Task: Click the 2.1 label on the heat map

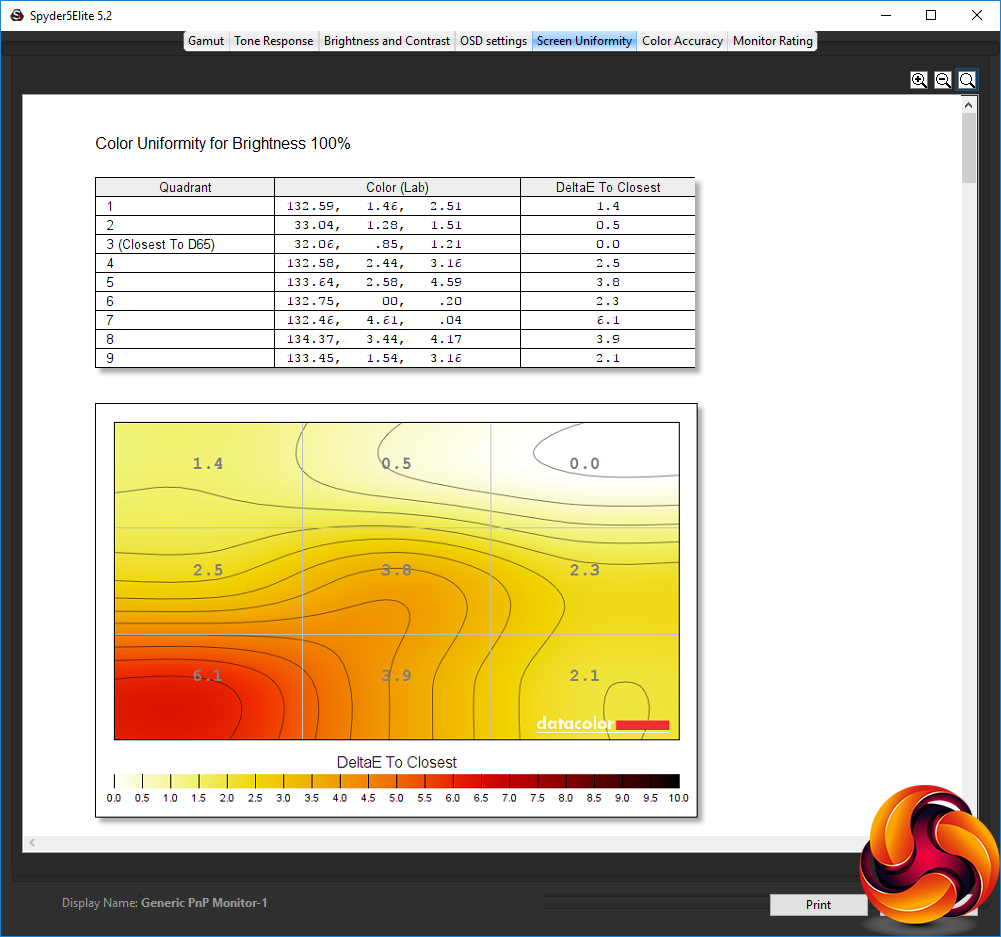Action: (585, 675)
